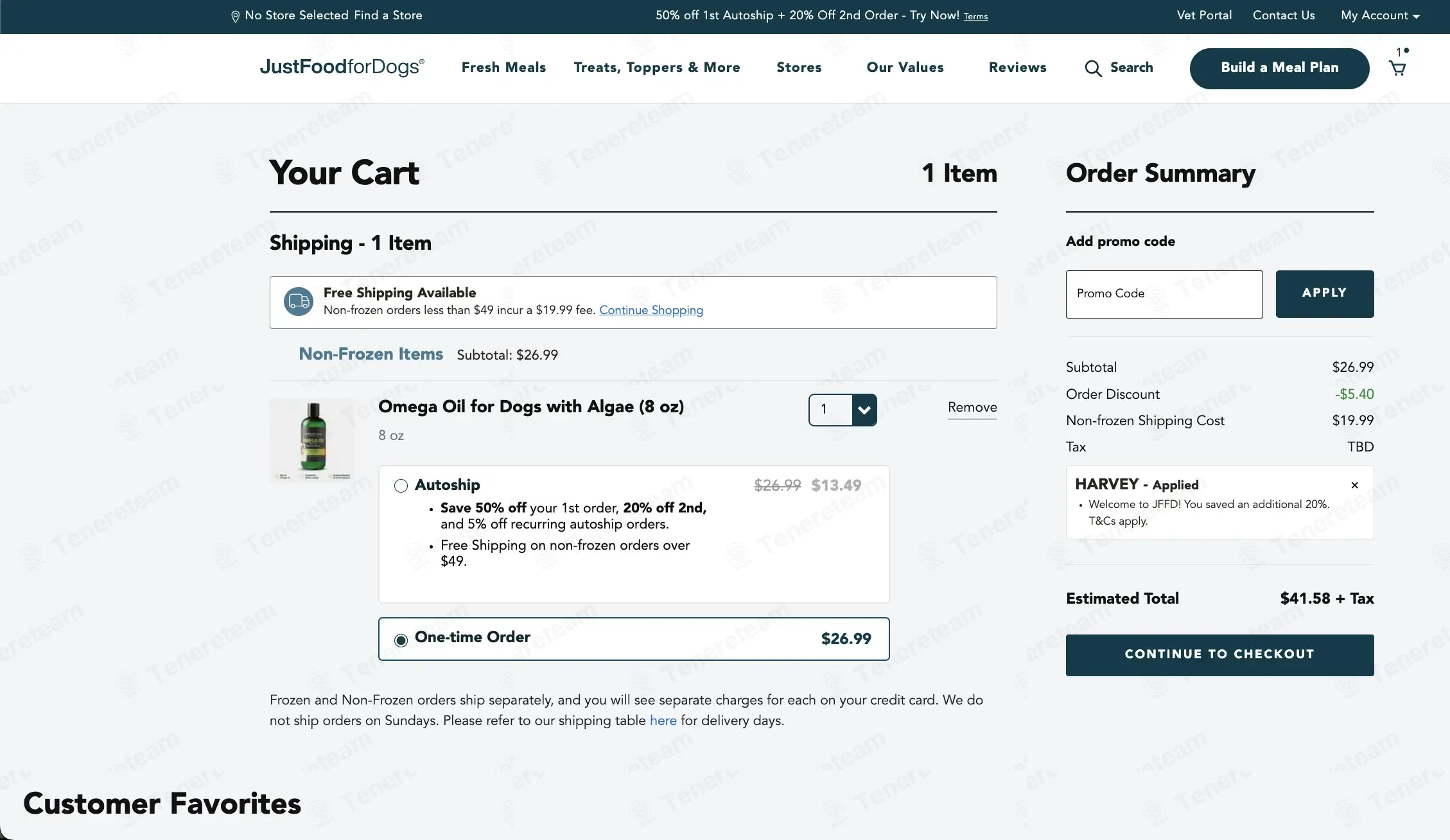Go to the Reviews page
1450x840 pixels.
point(1017,67)
